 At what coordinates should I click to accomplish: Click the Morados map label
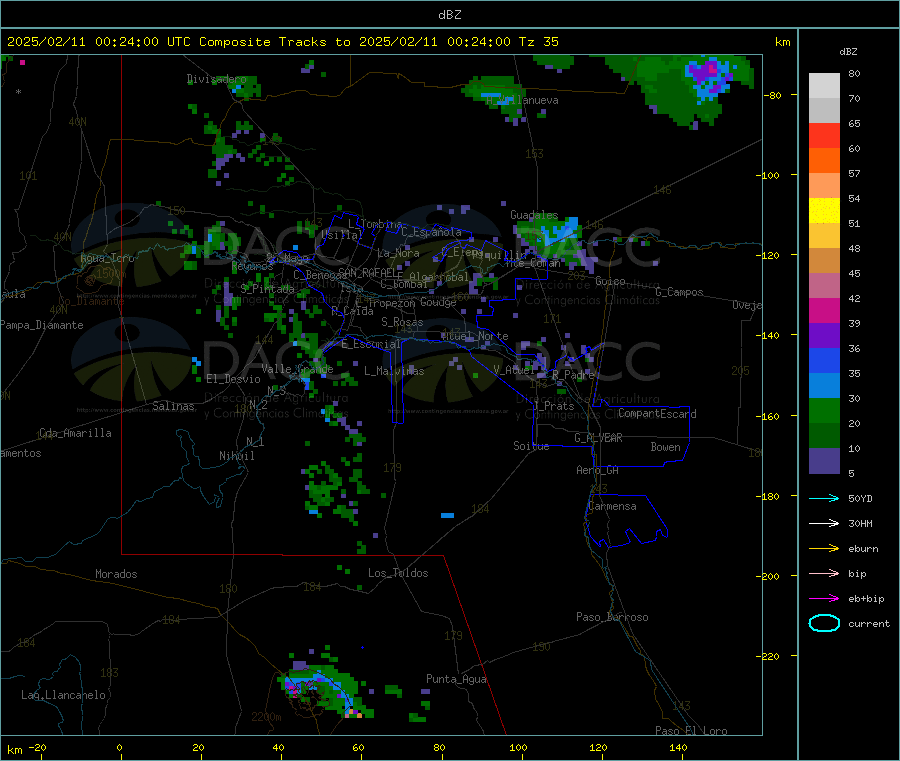click(116, 574)
